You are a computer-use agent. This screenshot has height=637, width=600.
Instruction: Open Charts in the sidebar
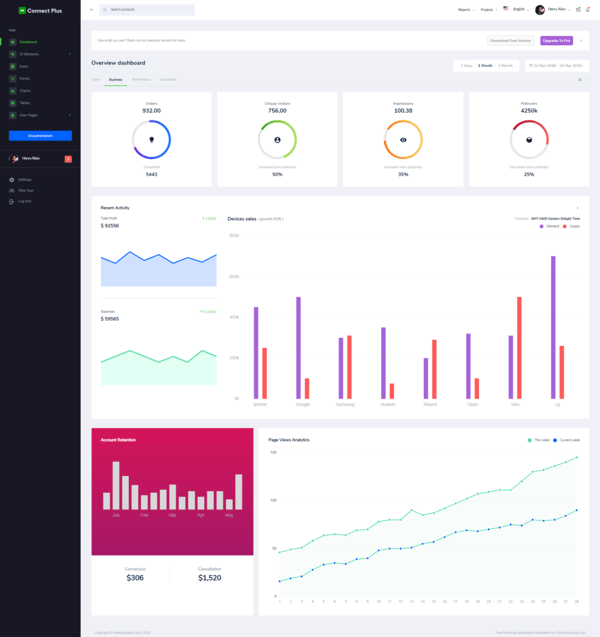tap(24, 90)
